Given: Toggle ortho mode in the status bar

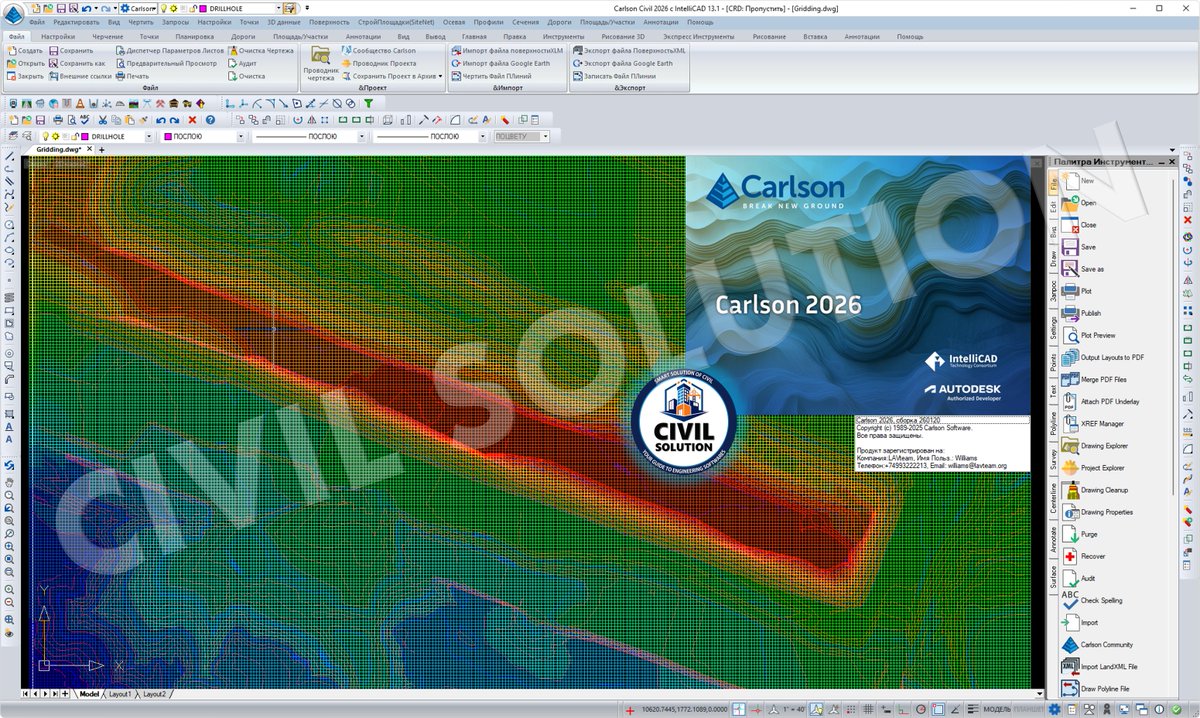Looking at the screenshot, I should click(902, 709).
